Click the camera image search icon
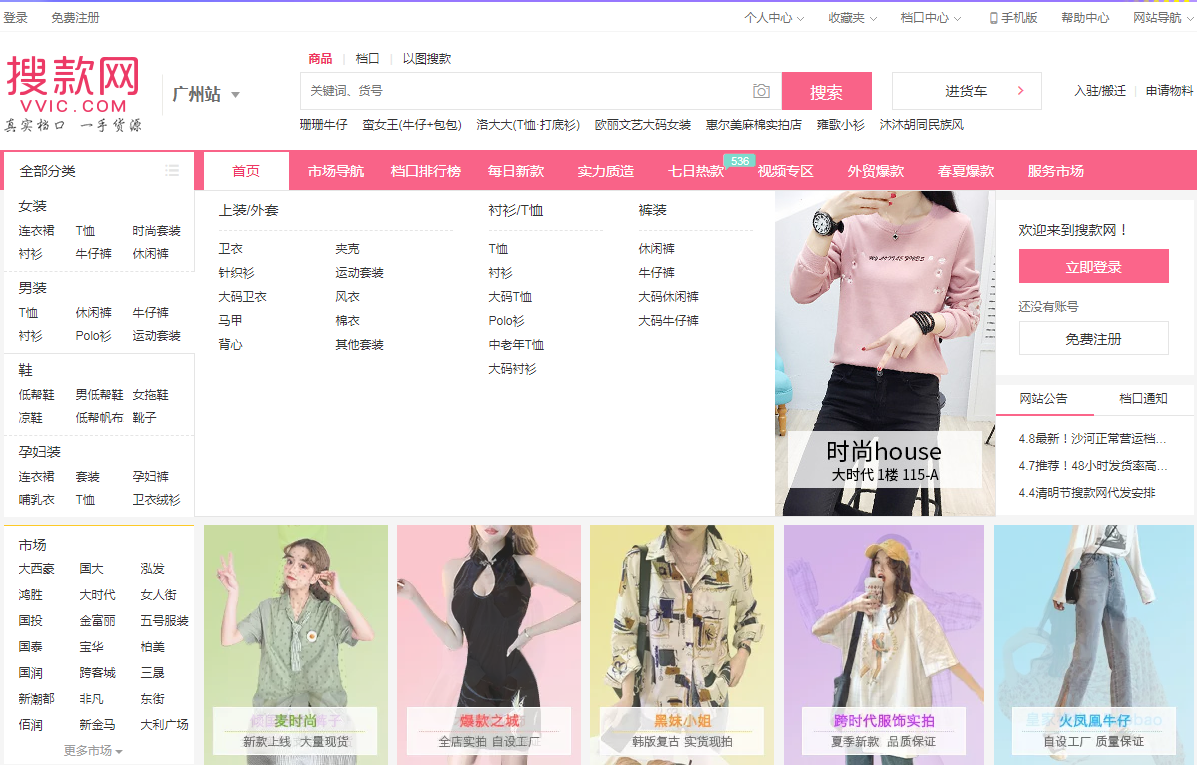1197x765 pixels. [761, 91]
